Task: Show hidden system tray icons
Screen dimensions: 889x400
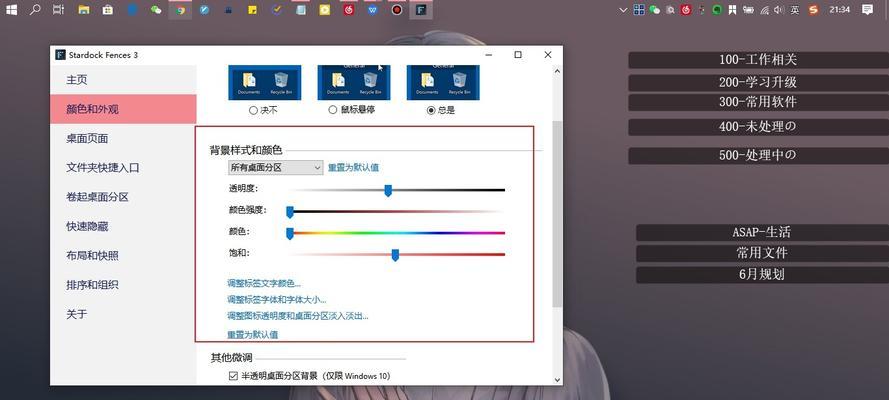Action: pyautogui.click(x=624, y=10)
